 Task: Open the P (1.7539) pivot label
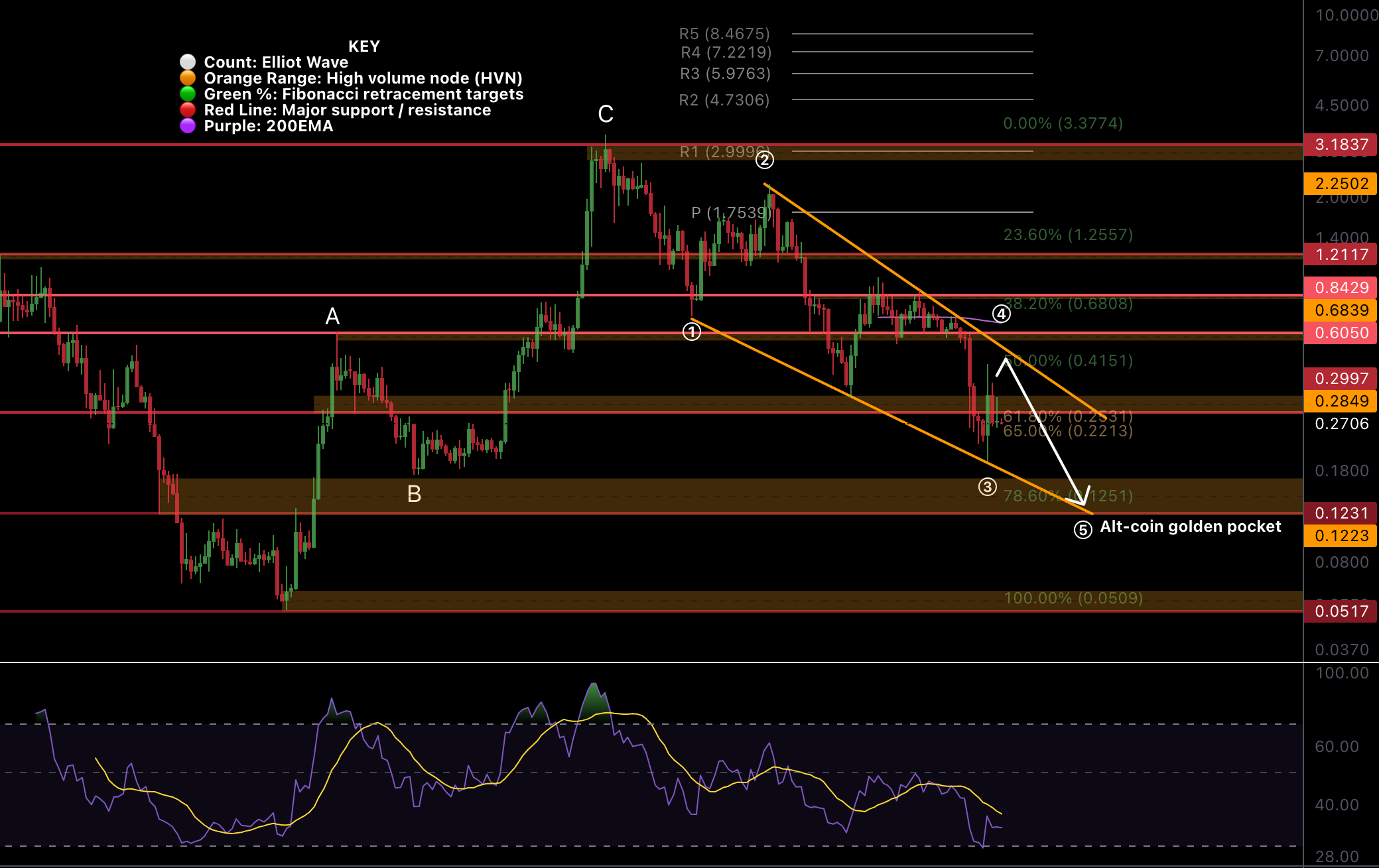pyautogui.click(x=731, y=213)
